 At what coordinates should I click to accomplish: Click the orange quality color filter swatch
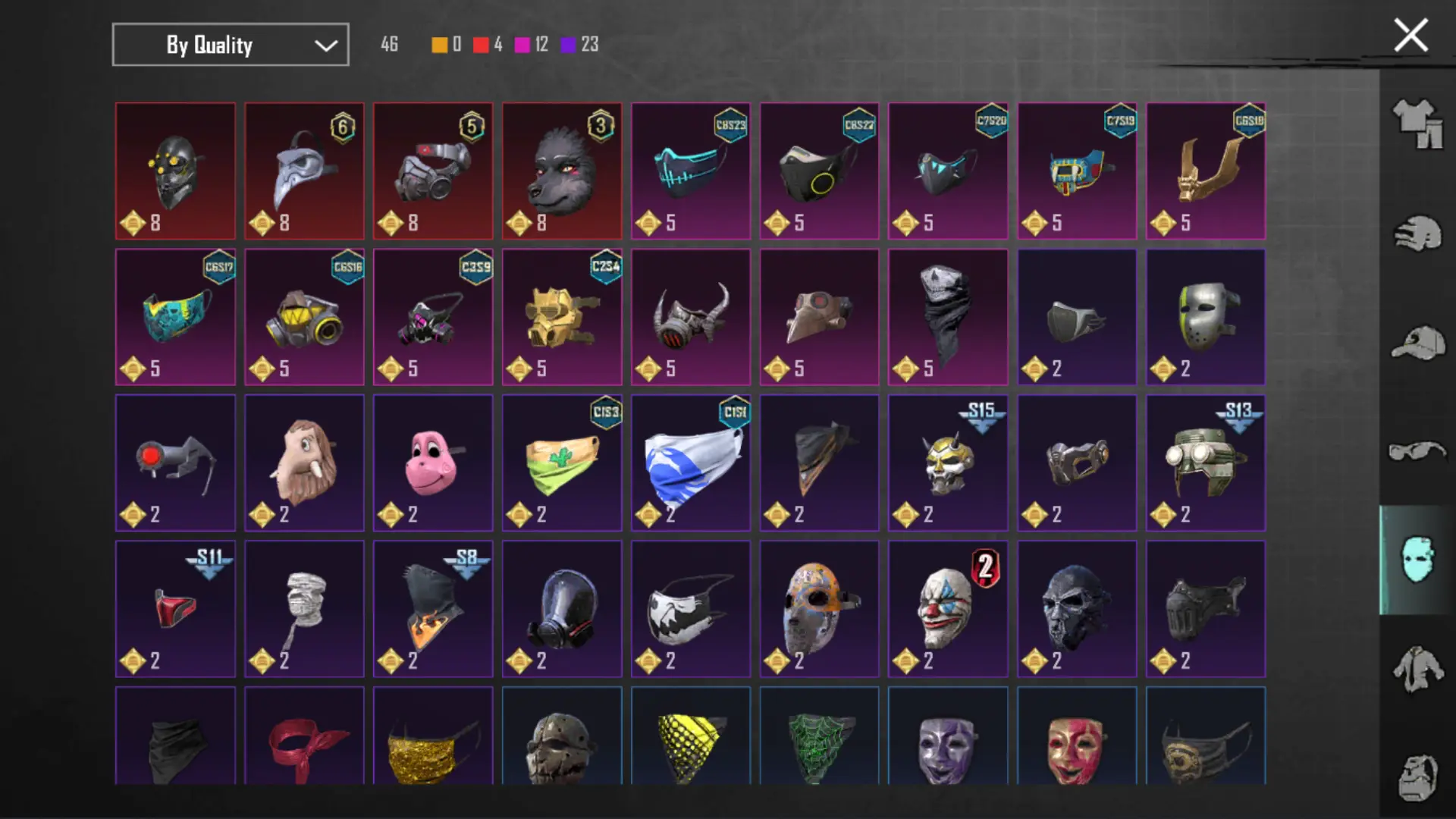(x=439, y=45)
